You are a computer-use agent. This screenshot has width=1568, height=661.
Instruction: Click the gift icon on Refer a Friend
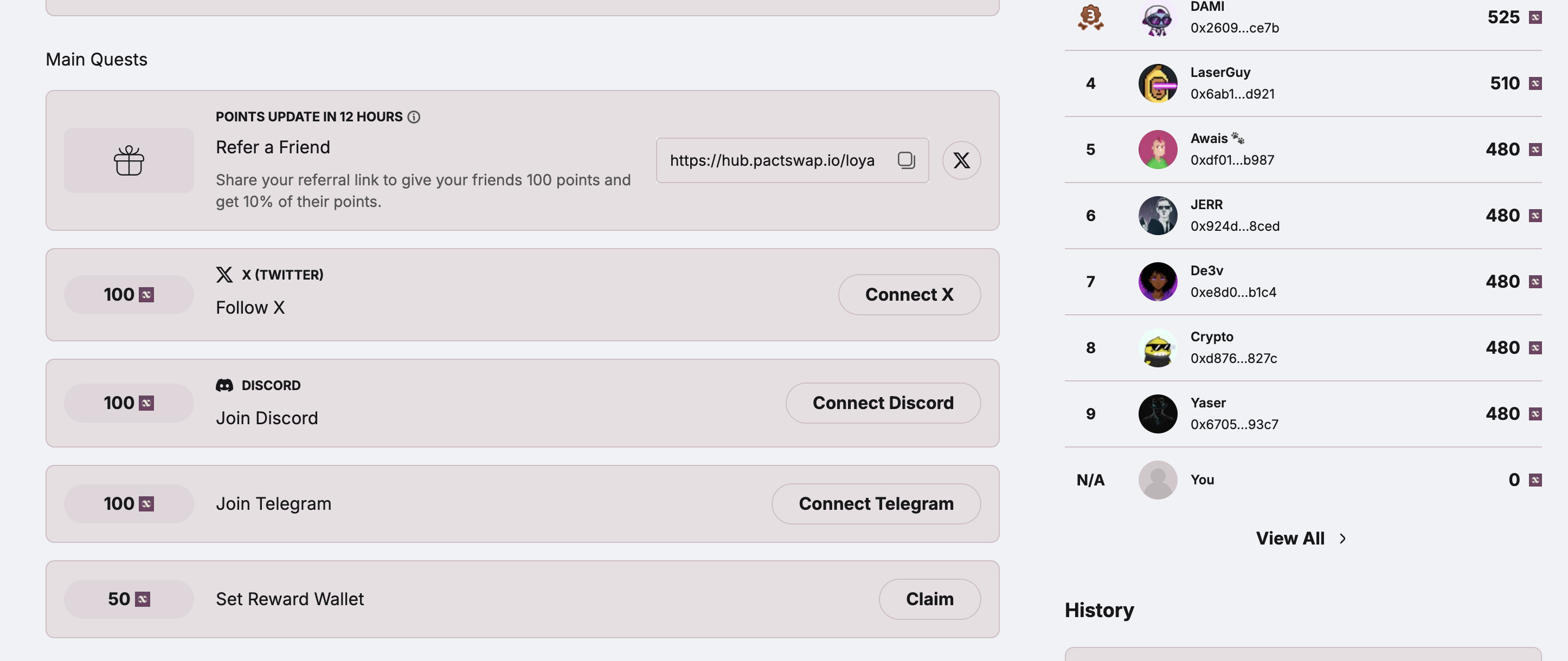click(x=128, y=160)
